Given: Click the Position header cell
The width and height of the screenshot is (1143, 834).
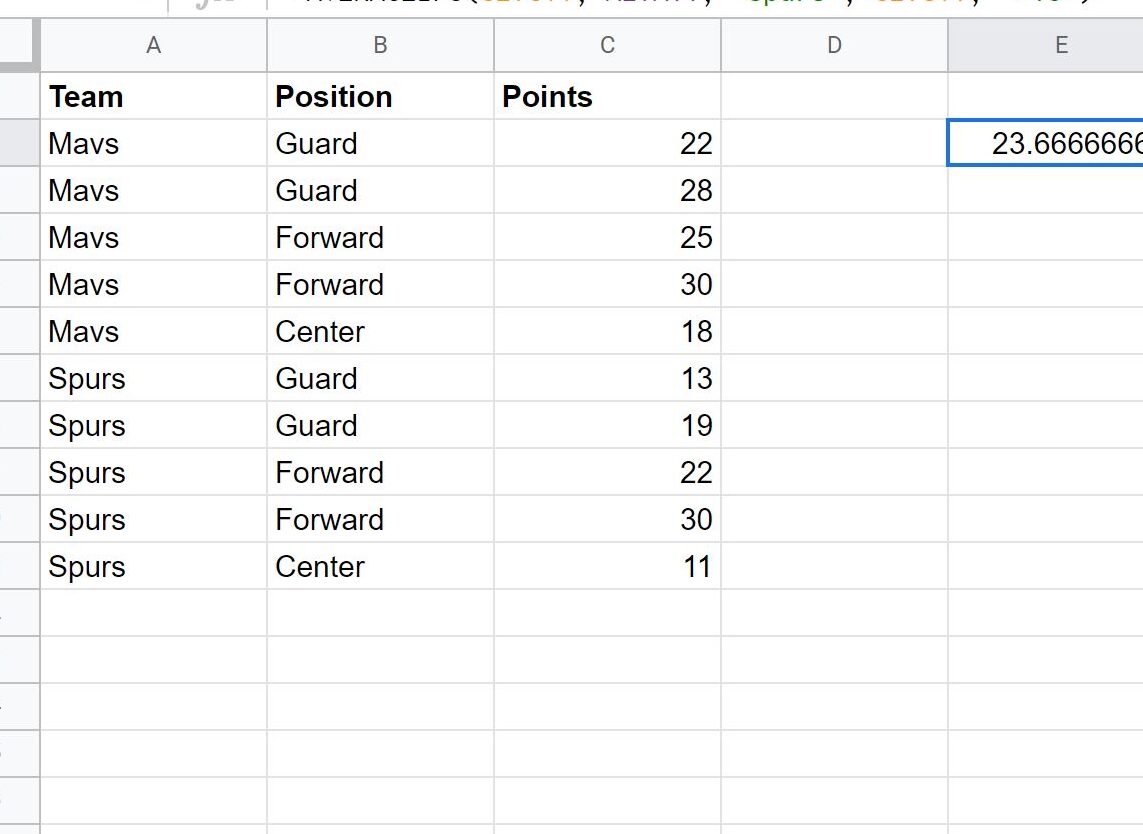Looking at the screenshot, I should pos(380,97).
